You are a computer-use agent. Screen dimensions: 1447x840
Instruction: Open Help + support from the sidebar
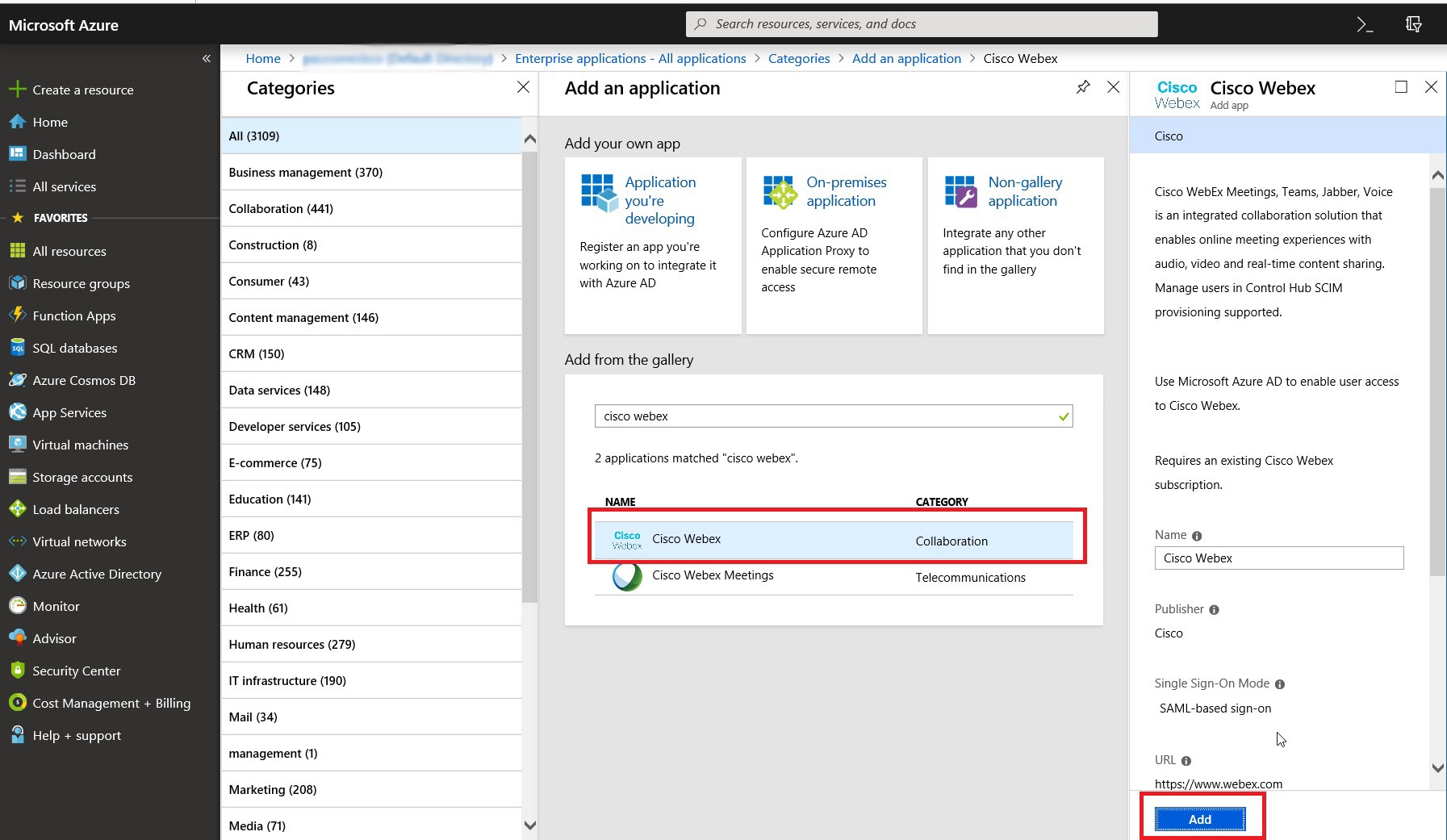77,735
